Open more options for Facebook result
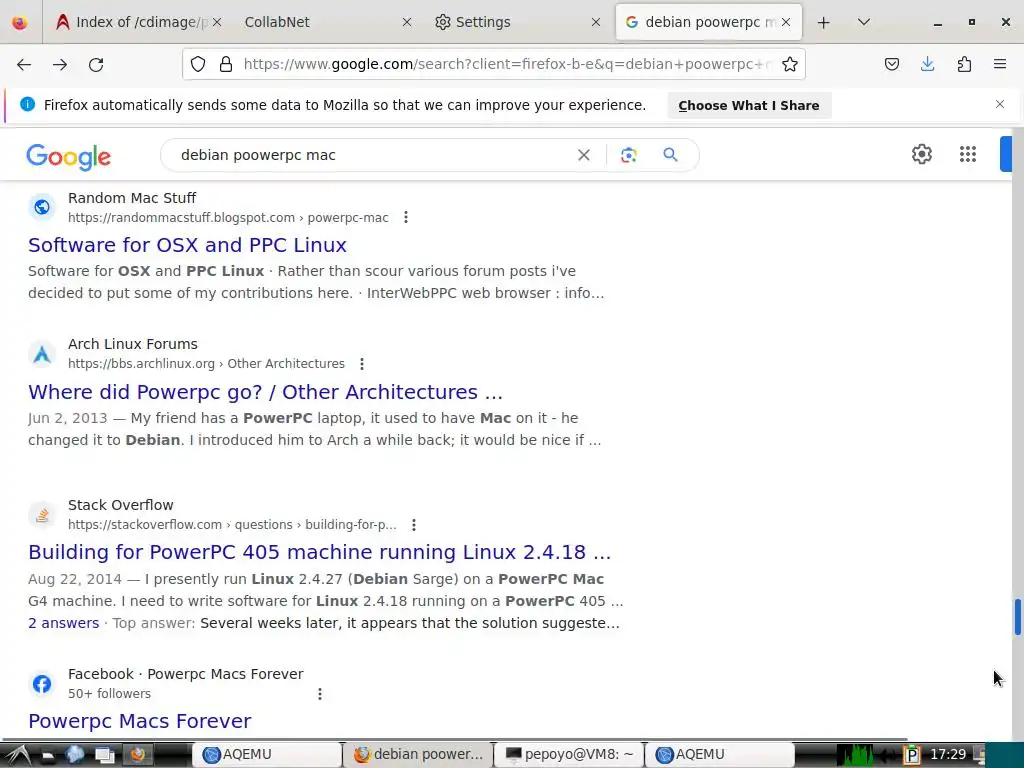Viewport: 1024px width, 768px height. (x=320, y=694)
